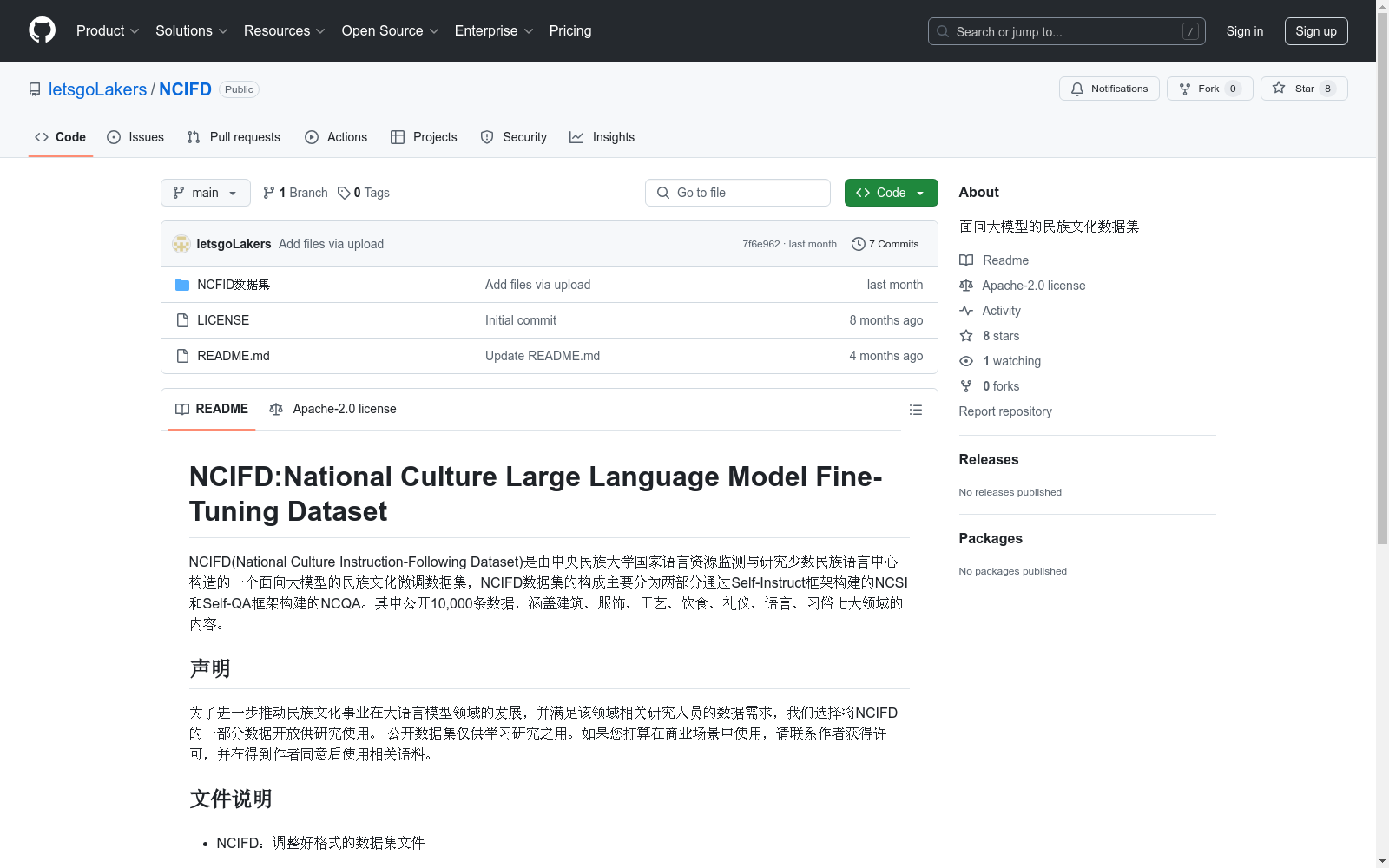Select the README tab in file viewer
Image resolution: width=1389 pixels, height=868 pixels.
(x=212, y=409)
